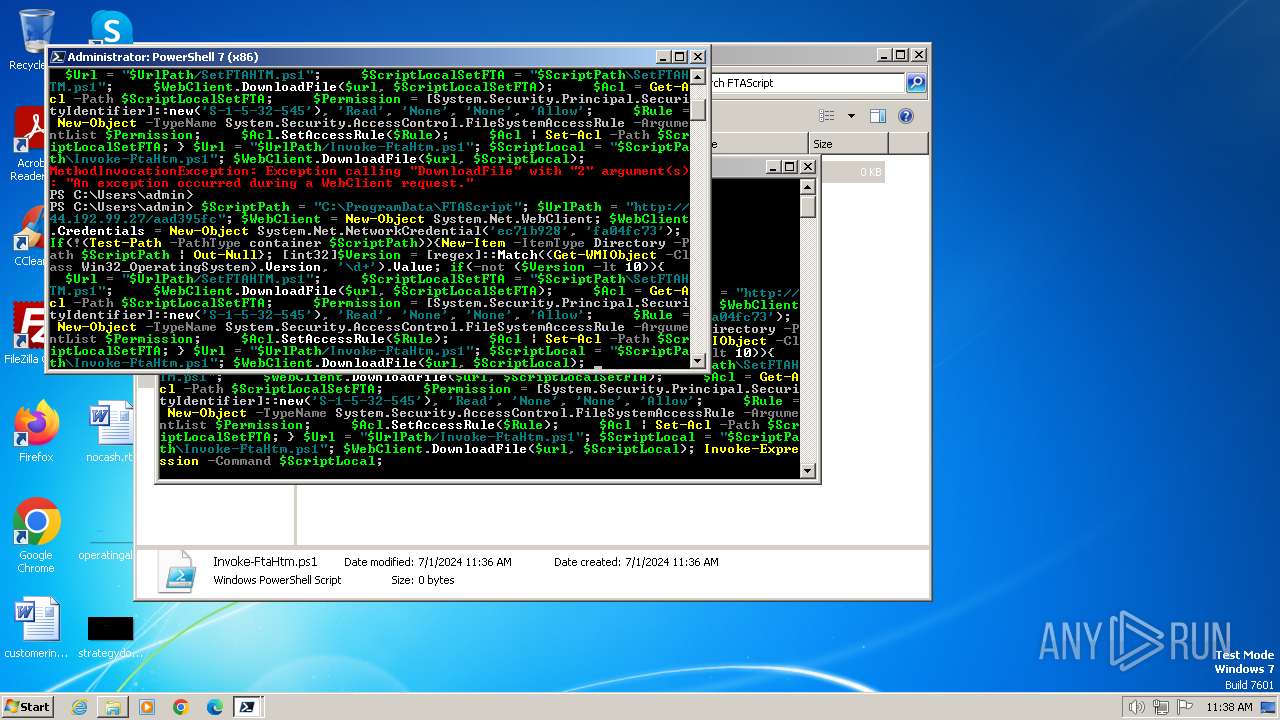Click the network status tray icon
The width and height of the screenshot is (1280, 720).
point(1160,707)
